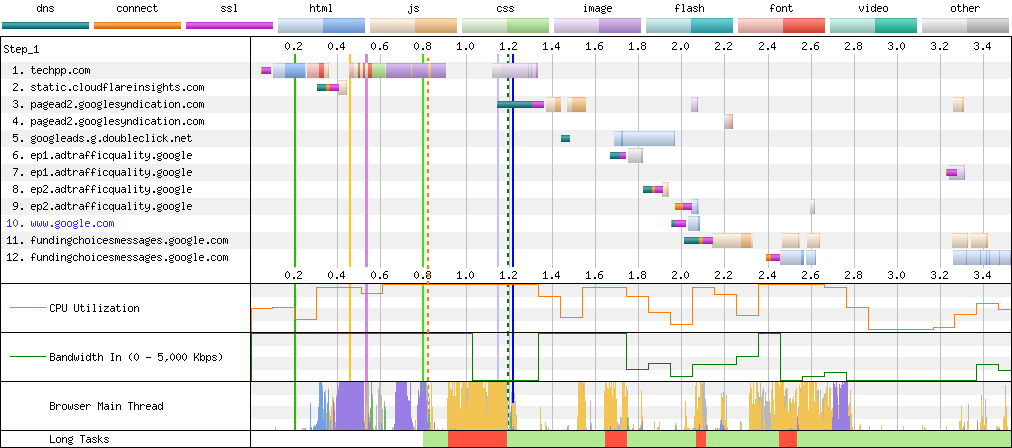Screen dimensions: 1012x448
Task: Click the html bar in googleads.g.doubleclick.net row
Action: [644, 139]
